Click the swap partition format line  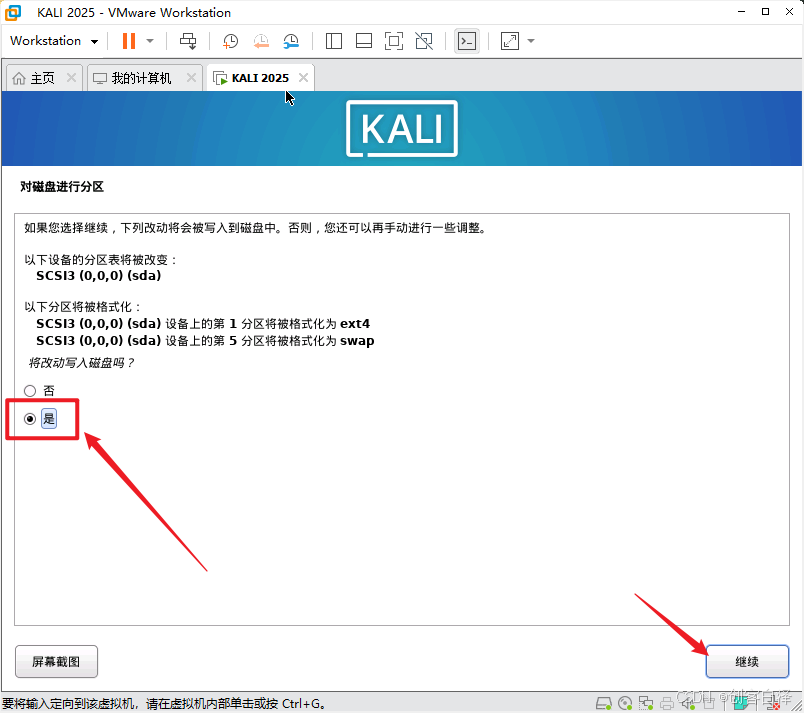point(205,340)
